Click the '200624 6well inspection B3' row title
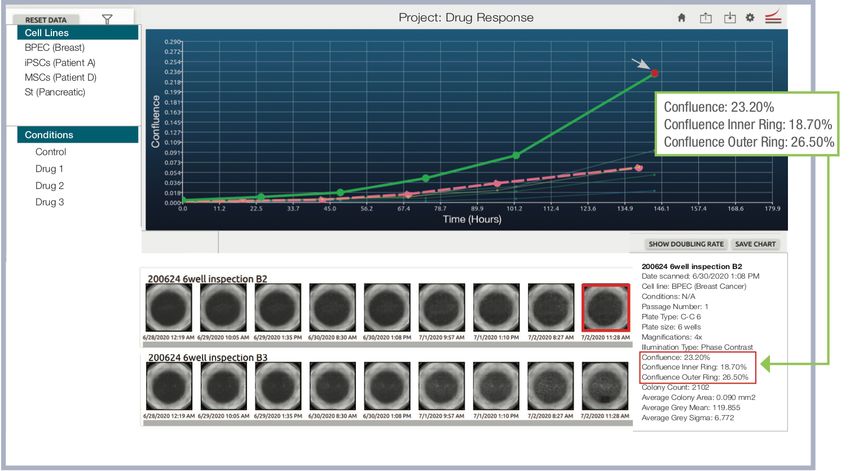 click(x=208, y=358)
